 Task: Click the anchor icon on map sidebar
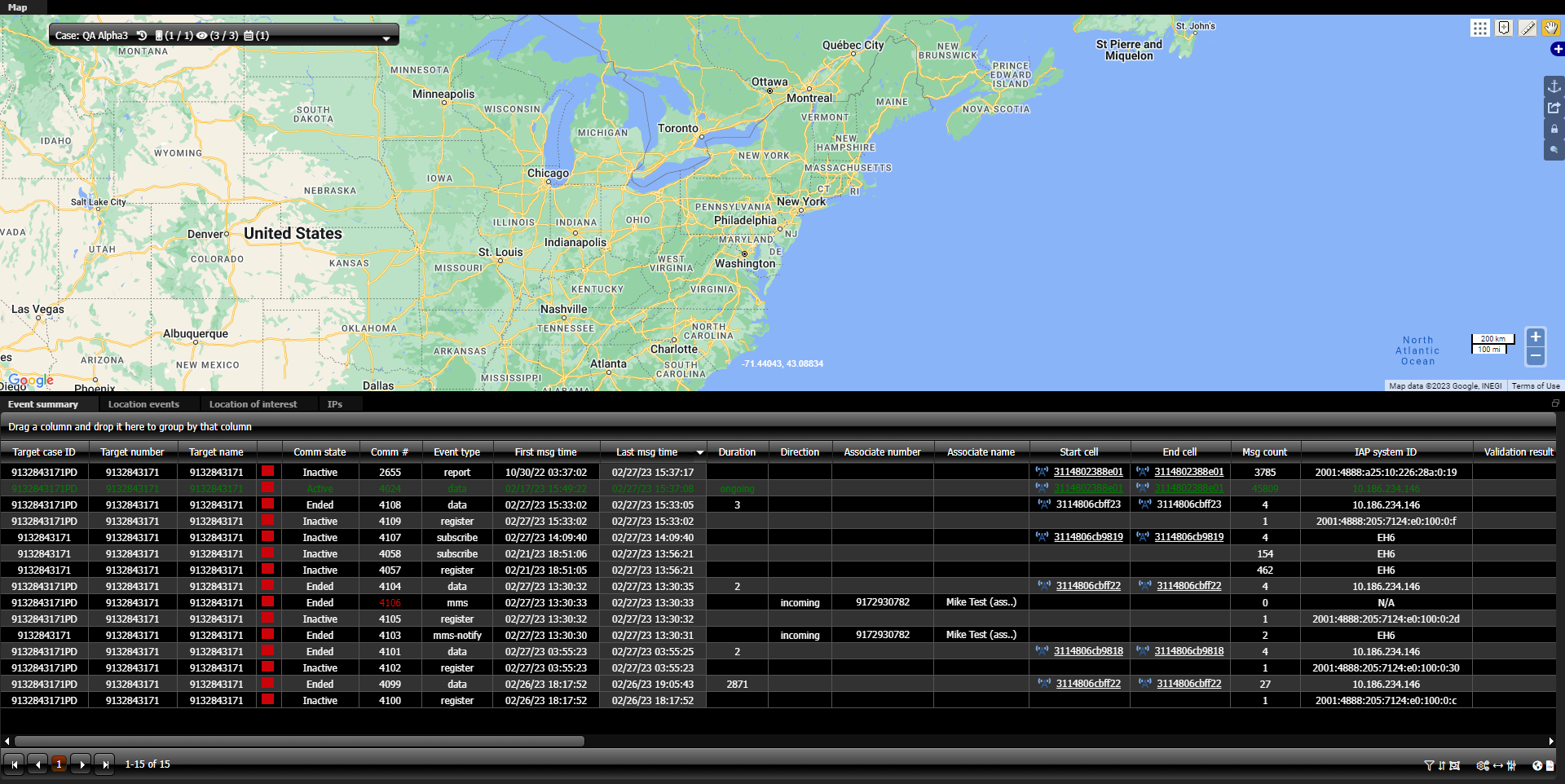[1554, 86]
